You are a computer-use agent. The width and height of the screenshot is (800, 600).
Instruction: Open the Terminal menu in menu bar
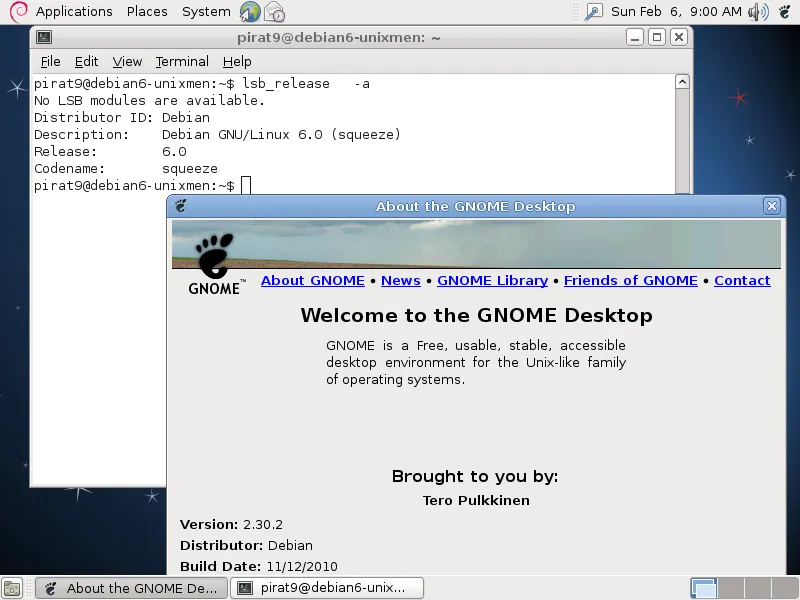182,62
